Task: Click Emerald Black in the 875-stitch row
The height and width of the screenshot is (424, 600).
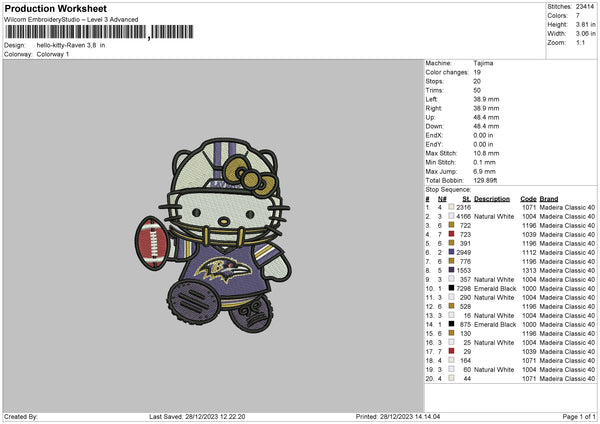Action: click(x=495, y=324)
